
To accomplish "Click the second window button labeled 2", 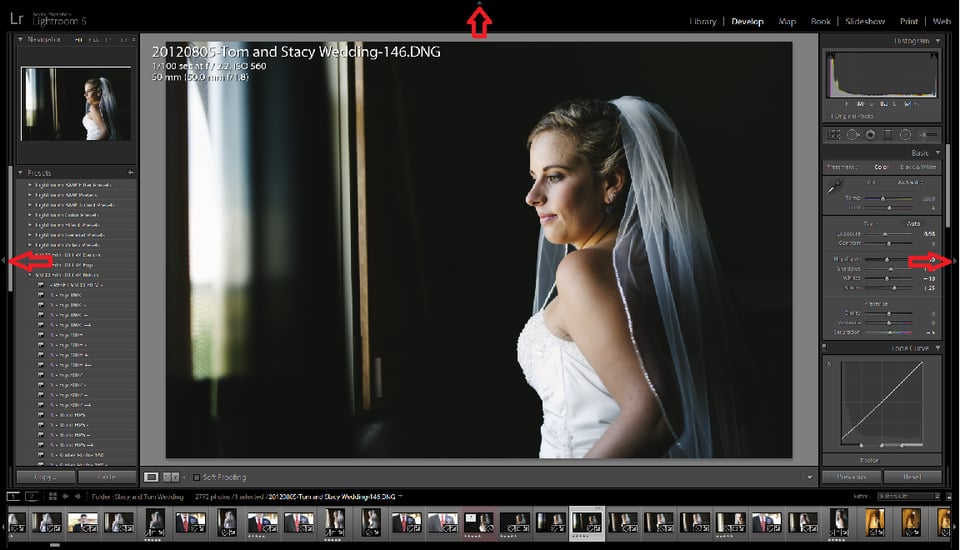I will click(x=32, y=497).
